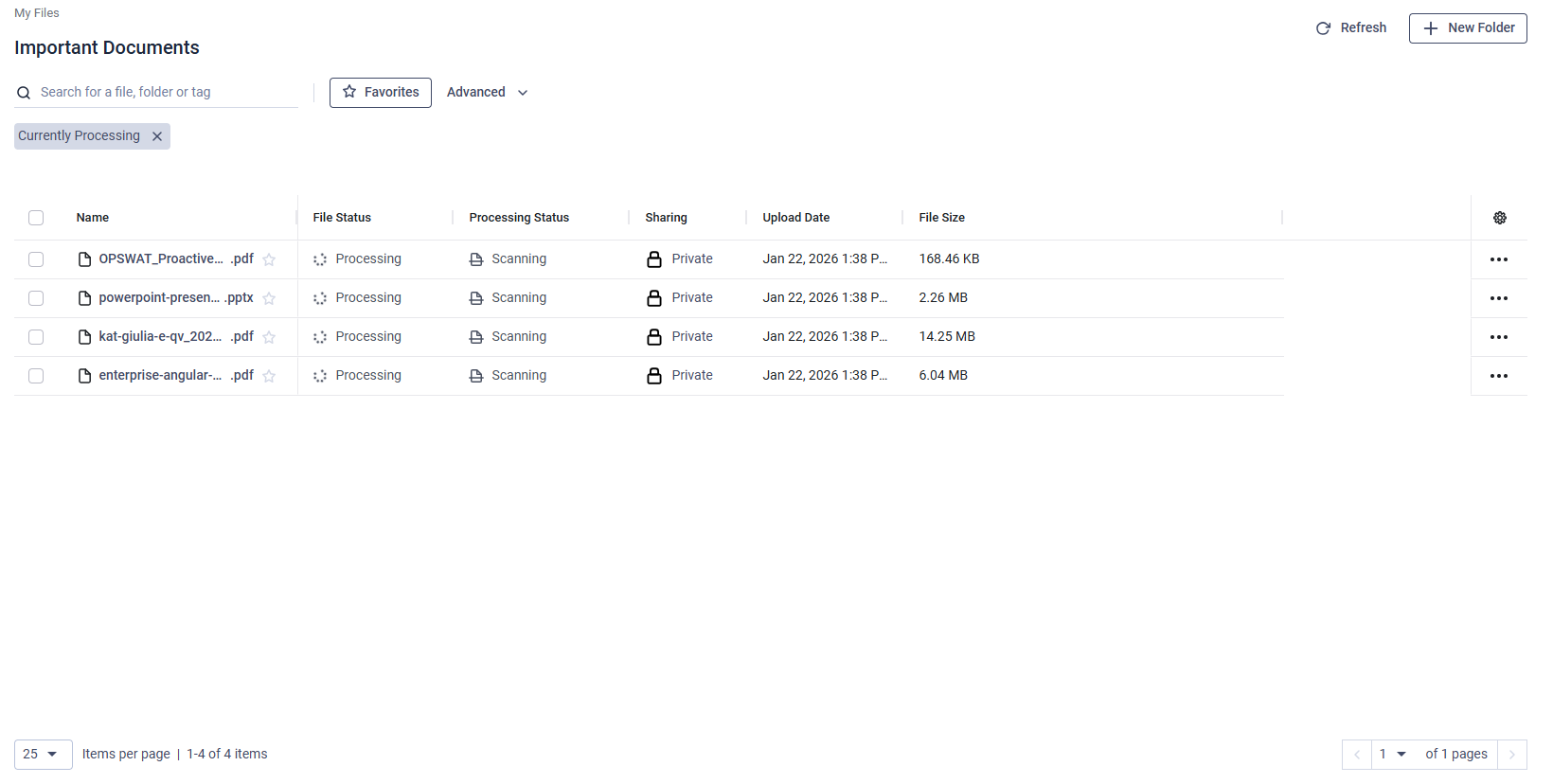Expand the Advanced search options dropdown
The image size is (1553, 784).
[x=487, y=93]
